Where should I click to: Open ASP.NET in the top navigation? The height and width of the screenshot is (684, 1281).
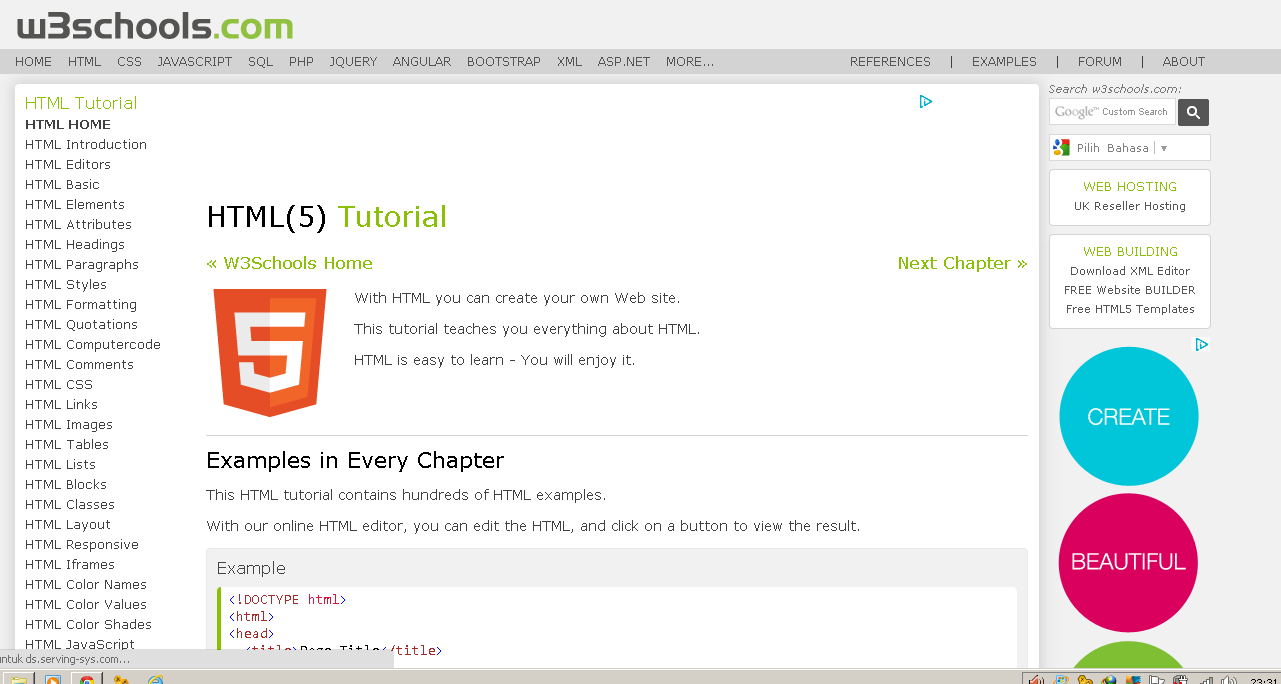(624, 62)
